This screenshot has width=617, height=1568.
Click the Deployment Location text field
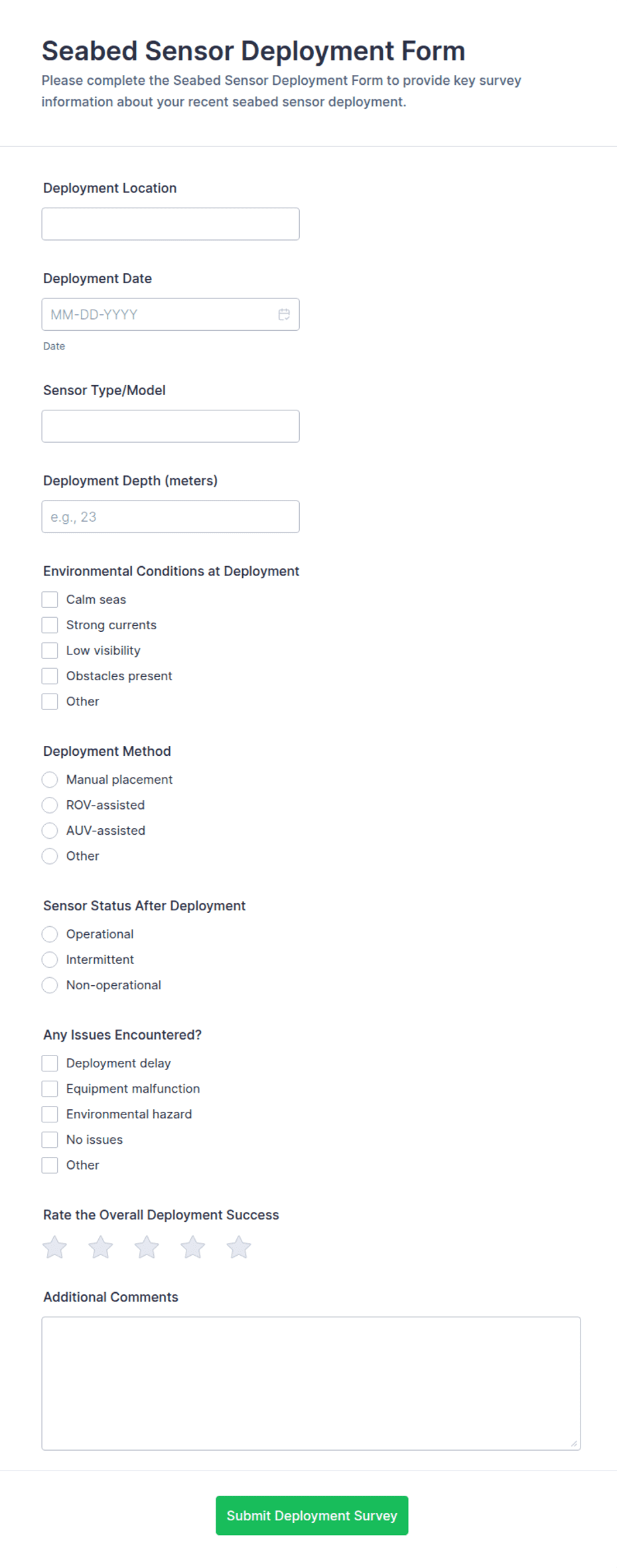[x=171, y=224]
